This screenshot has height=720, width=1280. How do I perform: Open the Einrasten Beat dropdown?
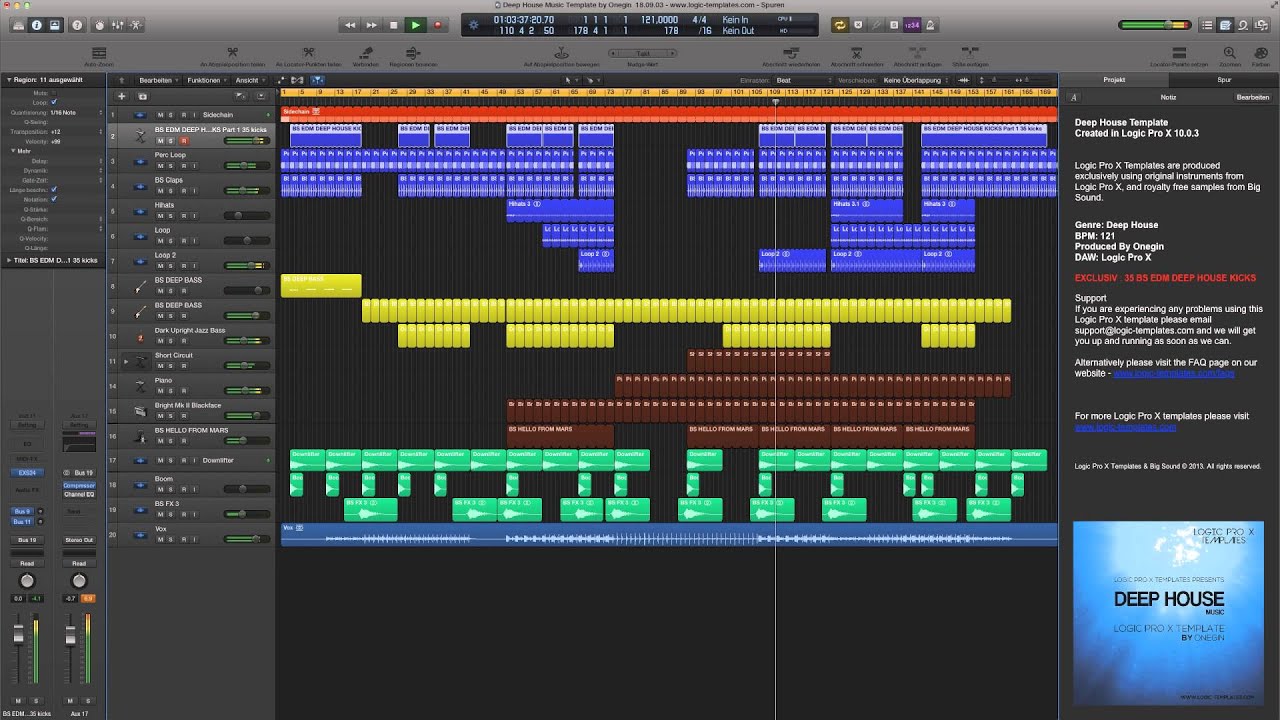803,80
